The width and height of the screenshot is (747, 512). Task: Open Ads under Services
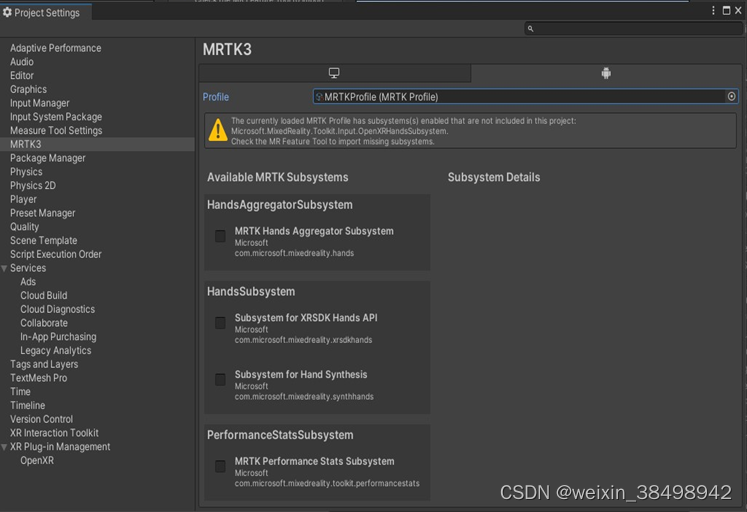28,282
